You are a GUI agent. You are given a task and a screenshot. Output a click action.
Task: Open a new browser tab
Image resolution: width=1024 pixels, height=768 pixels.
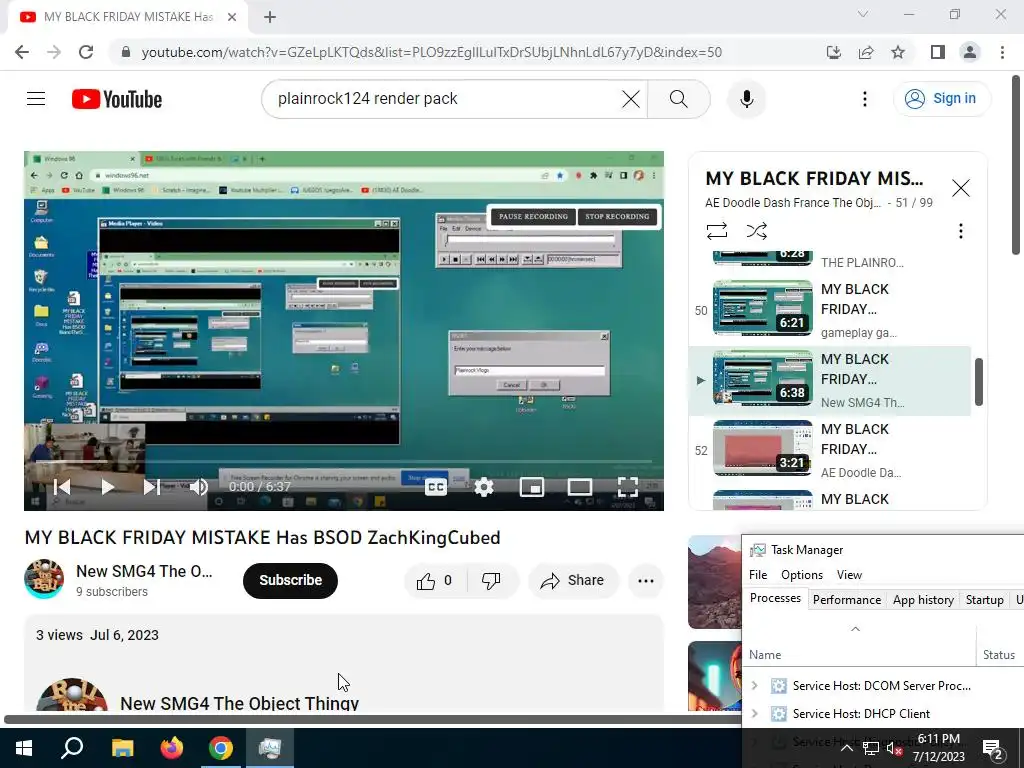[x=270, y=17]
